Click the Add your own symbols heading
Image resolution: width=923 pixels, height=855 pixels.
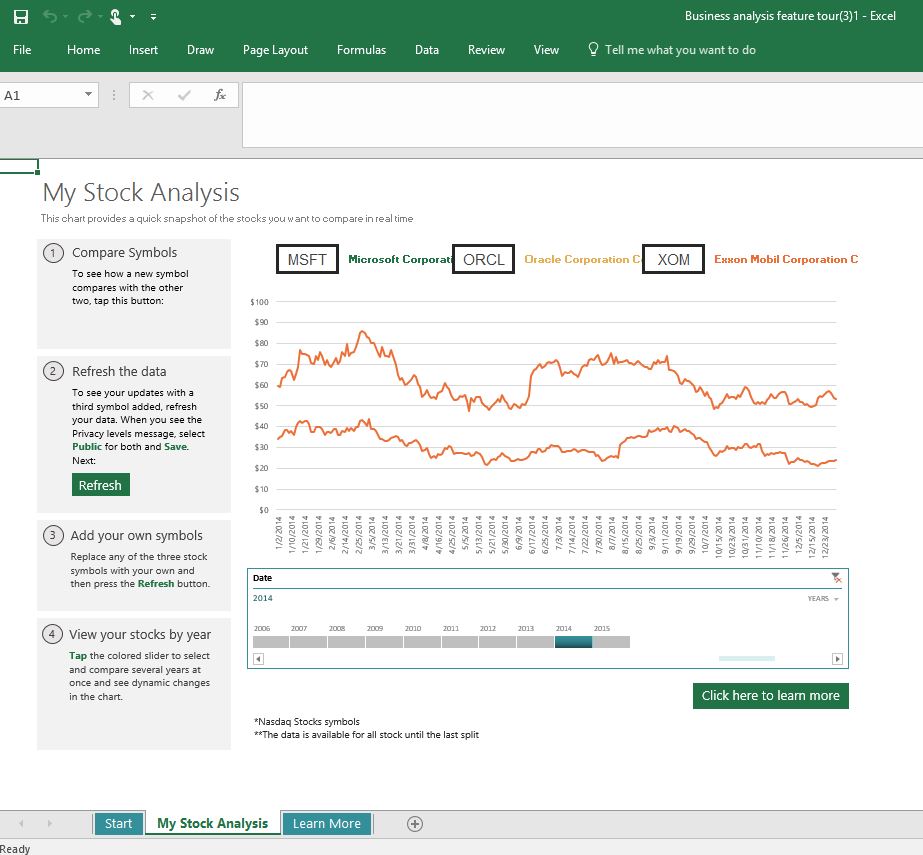137,535
